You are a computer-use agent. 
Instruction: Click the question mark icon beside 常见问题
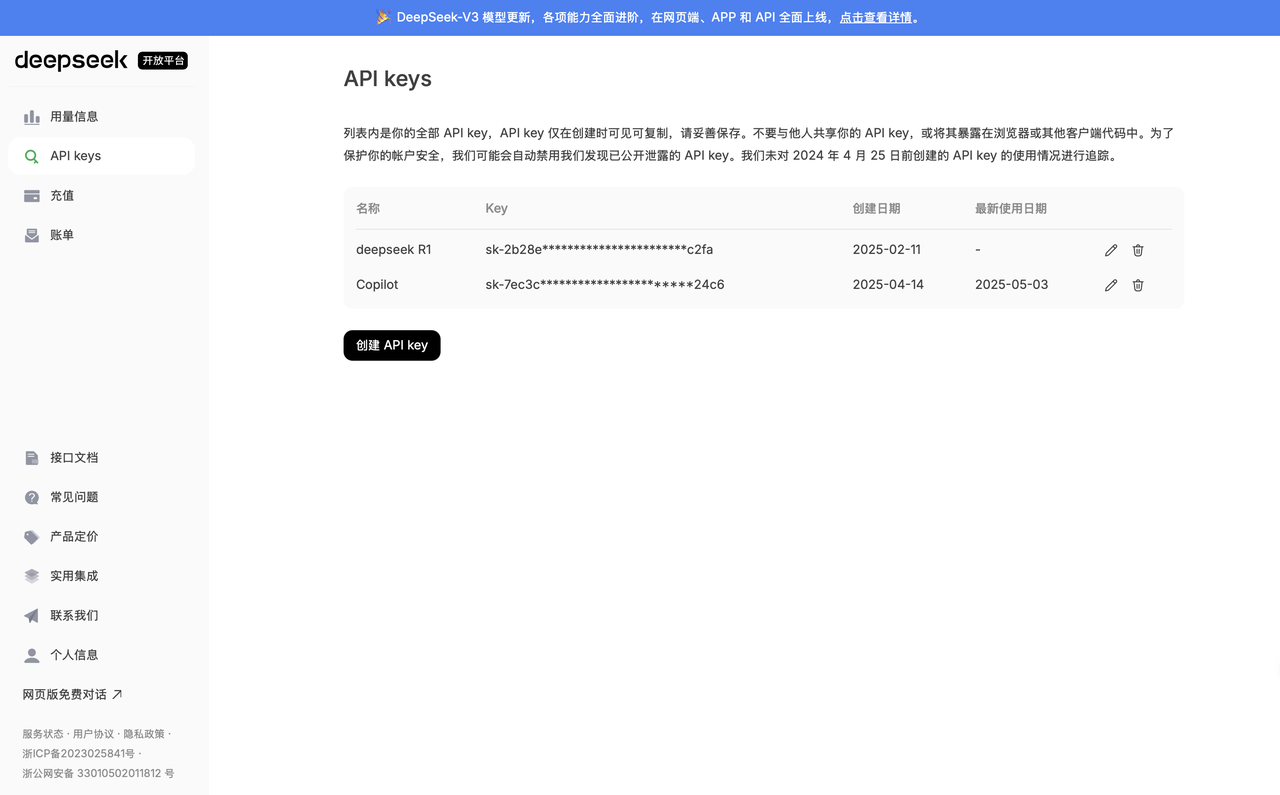pyautogui.click(x=32, y=497)
